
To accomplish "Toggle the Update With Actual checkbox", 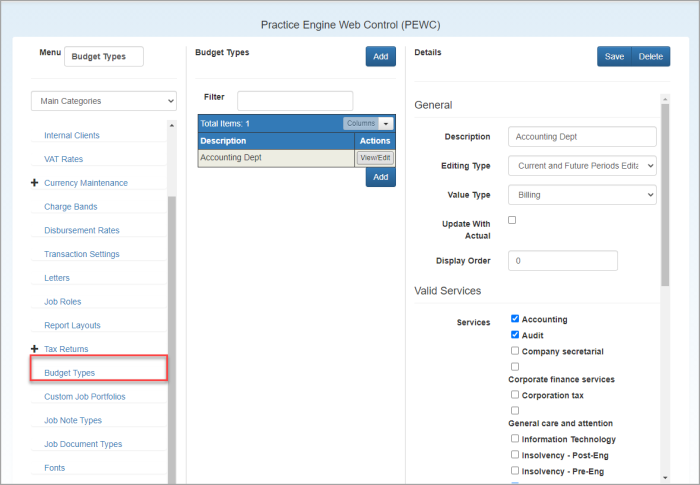I will [x=513, y=220].
